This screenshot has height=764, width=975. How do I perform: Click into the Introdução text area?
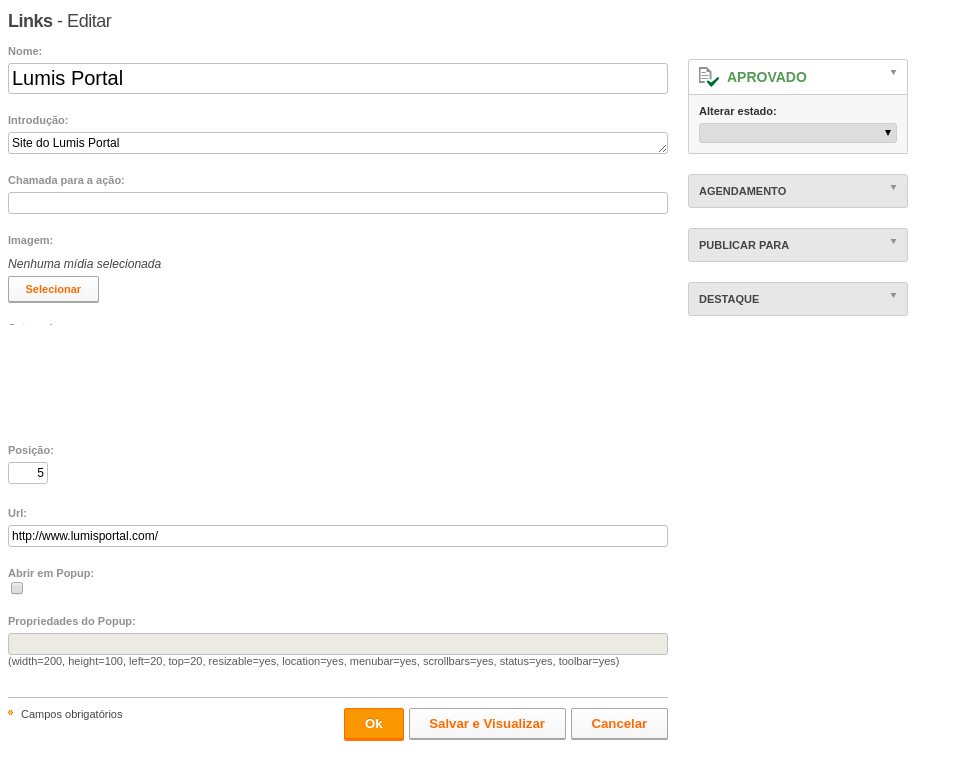tap(338, 143)
